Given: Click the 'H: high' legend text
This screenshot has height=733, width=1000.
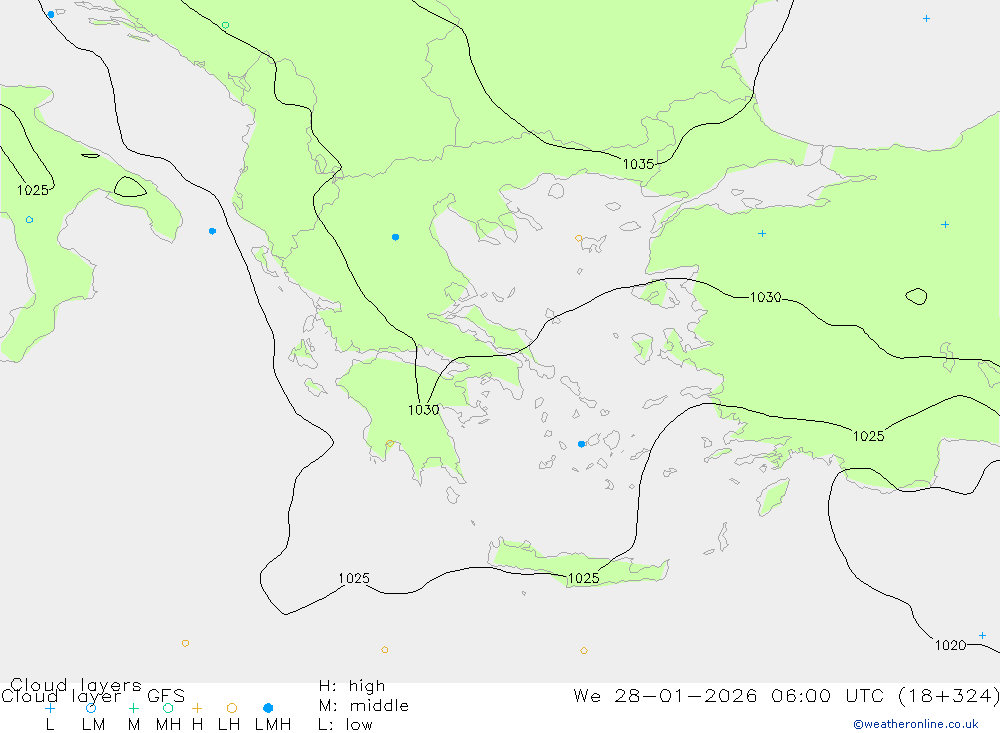Looking at the screenshot, I should 352,686.
